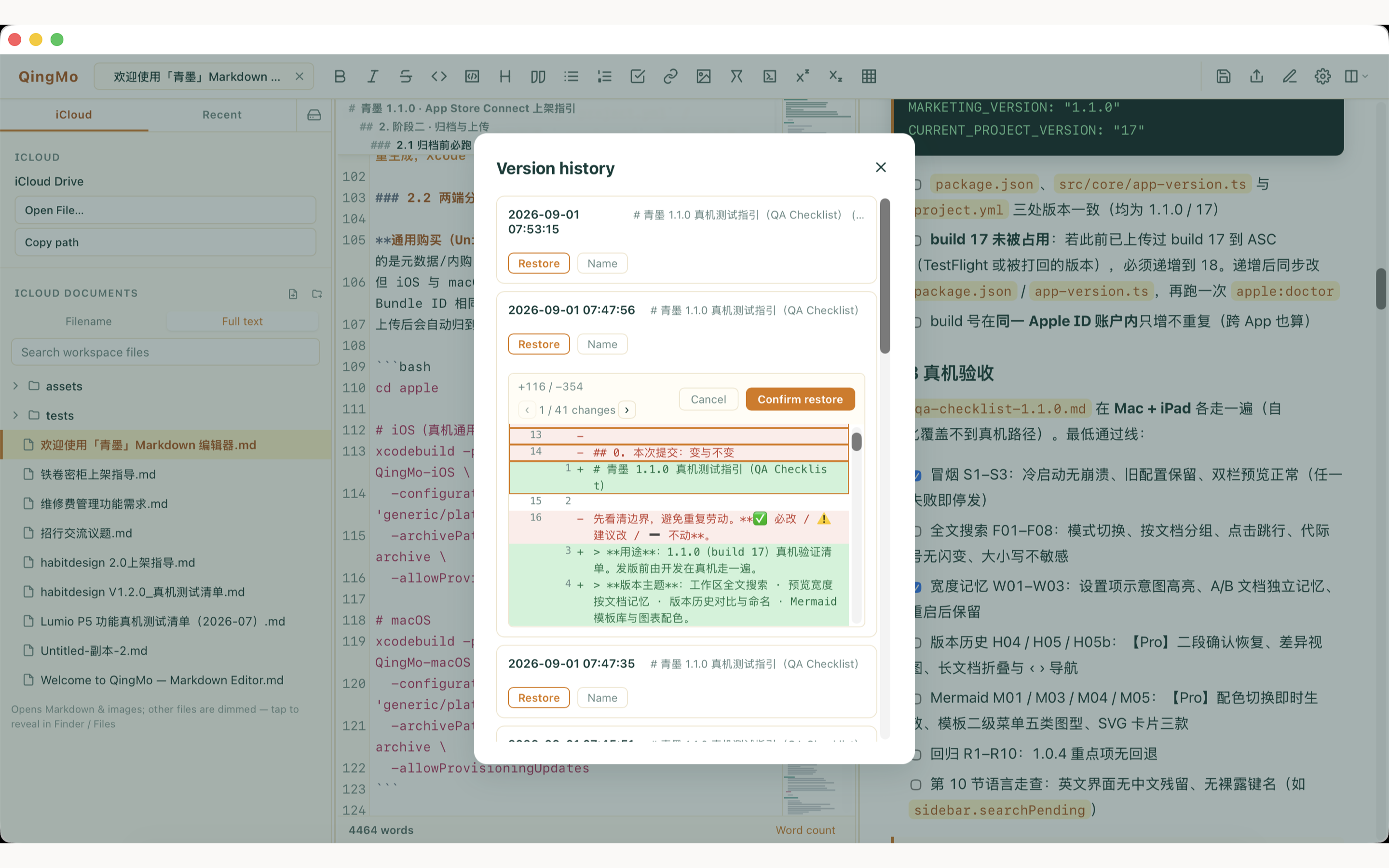Apply strikethrough formatting
1389x868 pixels.
[x=406, y=76]
